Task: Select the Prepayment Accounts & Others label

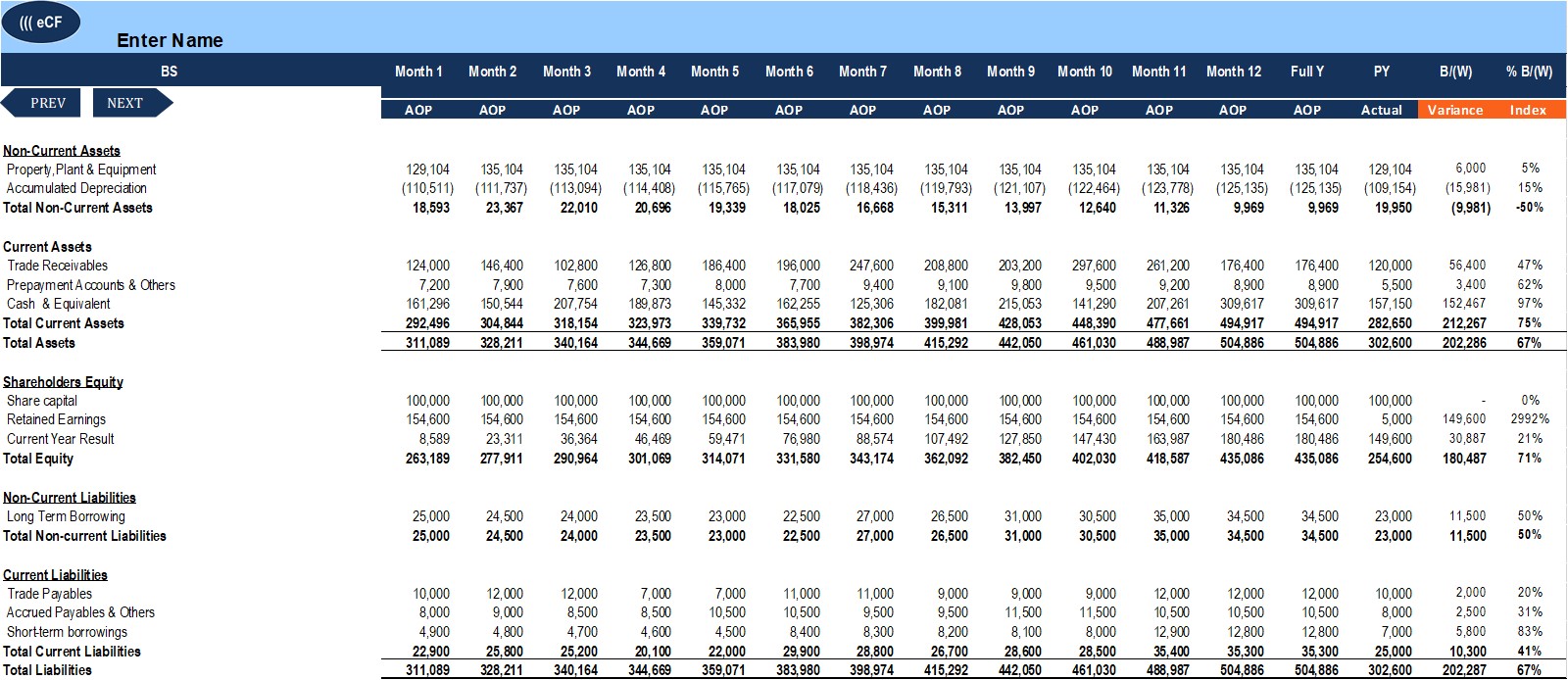Action: click(91, 285)
